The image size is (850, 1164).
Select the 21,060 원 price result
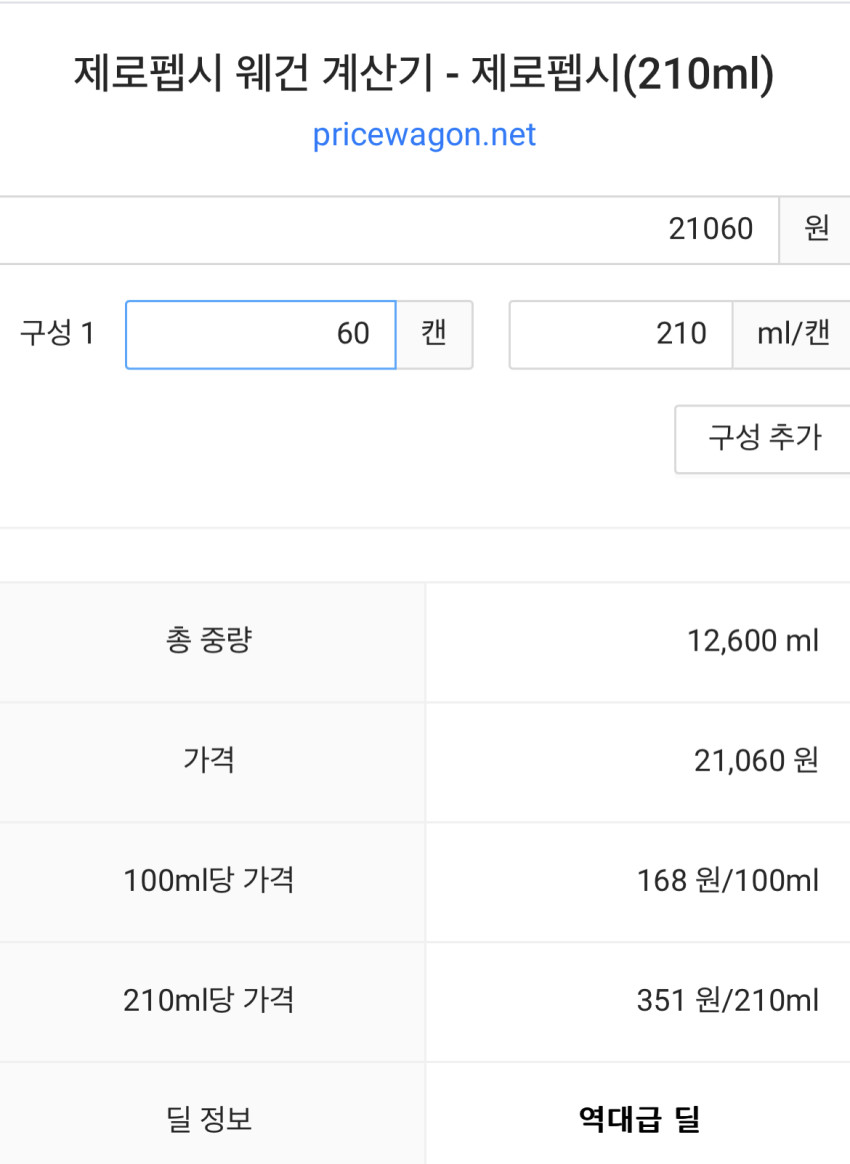(756, 761)
